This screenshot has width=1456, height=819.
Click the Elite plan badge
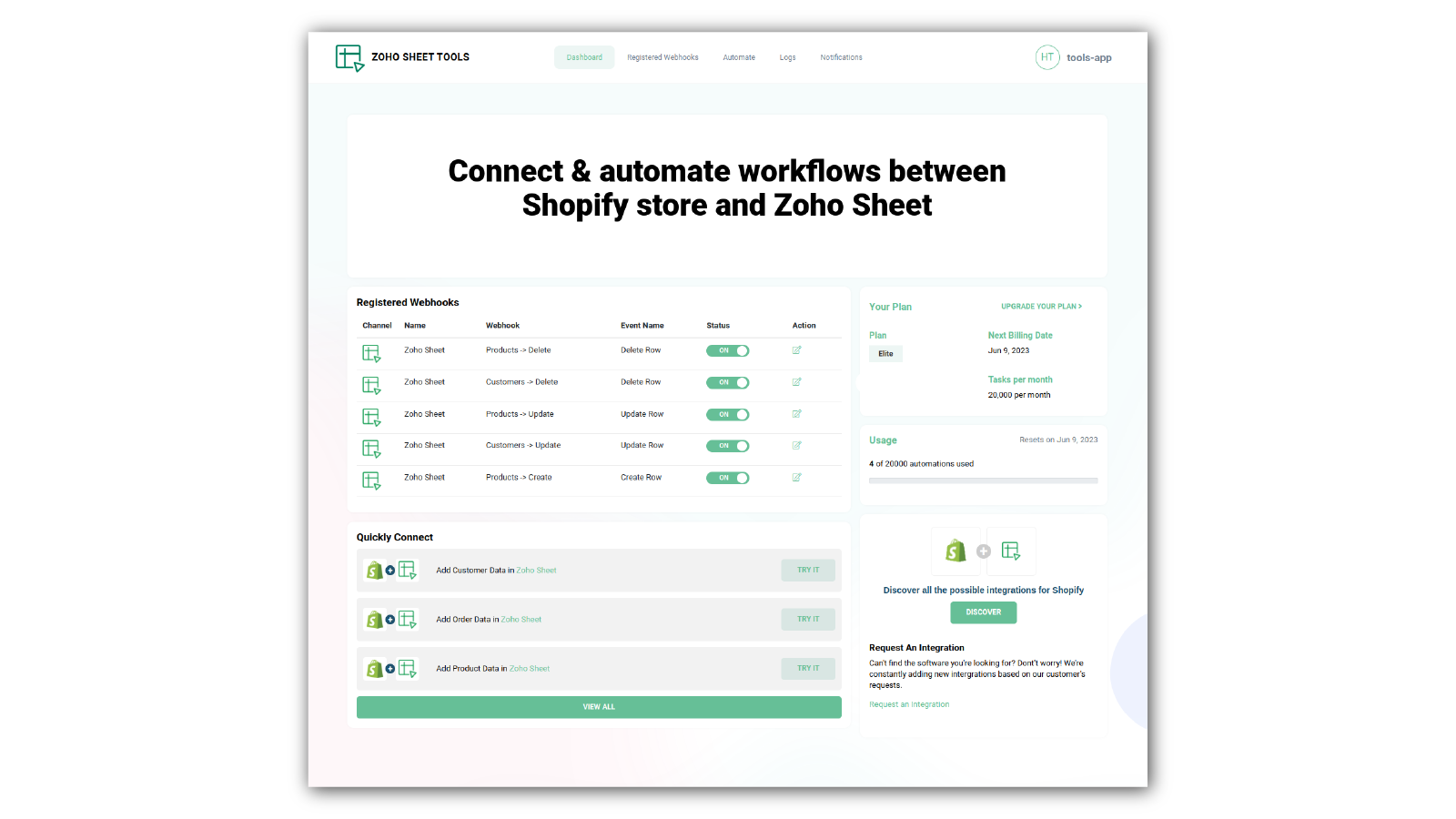pos(885,354)
